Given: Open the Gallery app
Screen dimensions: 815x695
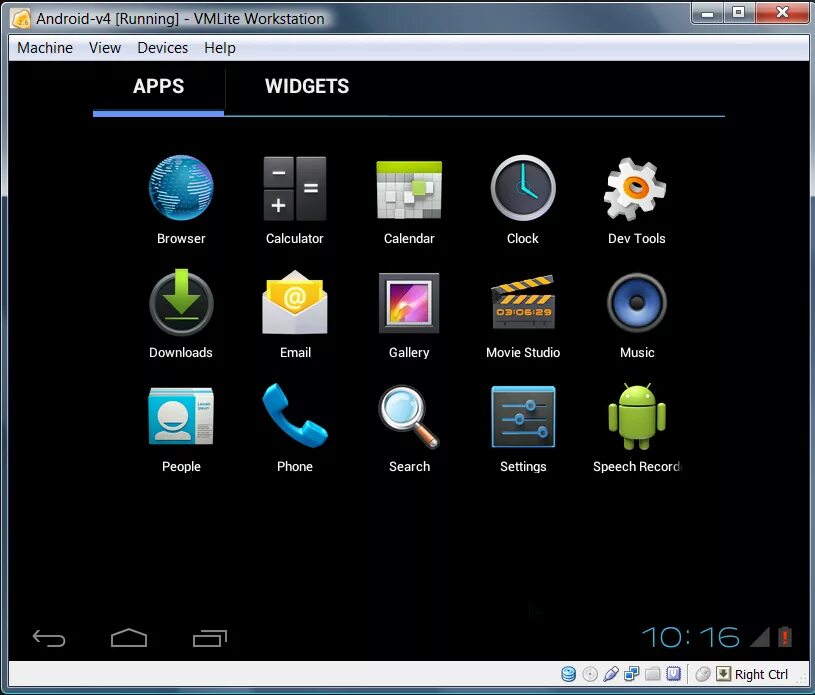Looking at the screenshot, I should (x=409, y=303).
